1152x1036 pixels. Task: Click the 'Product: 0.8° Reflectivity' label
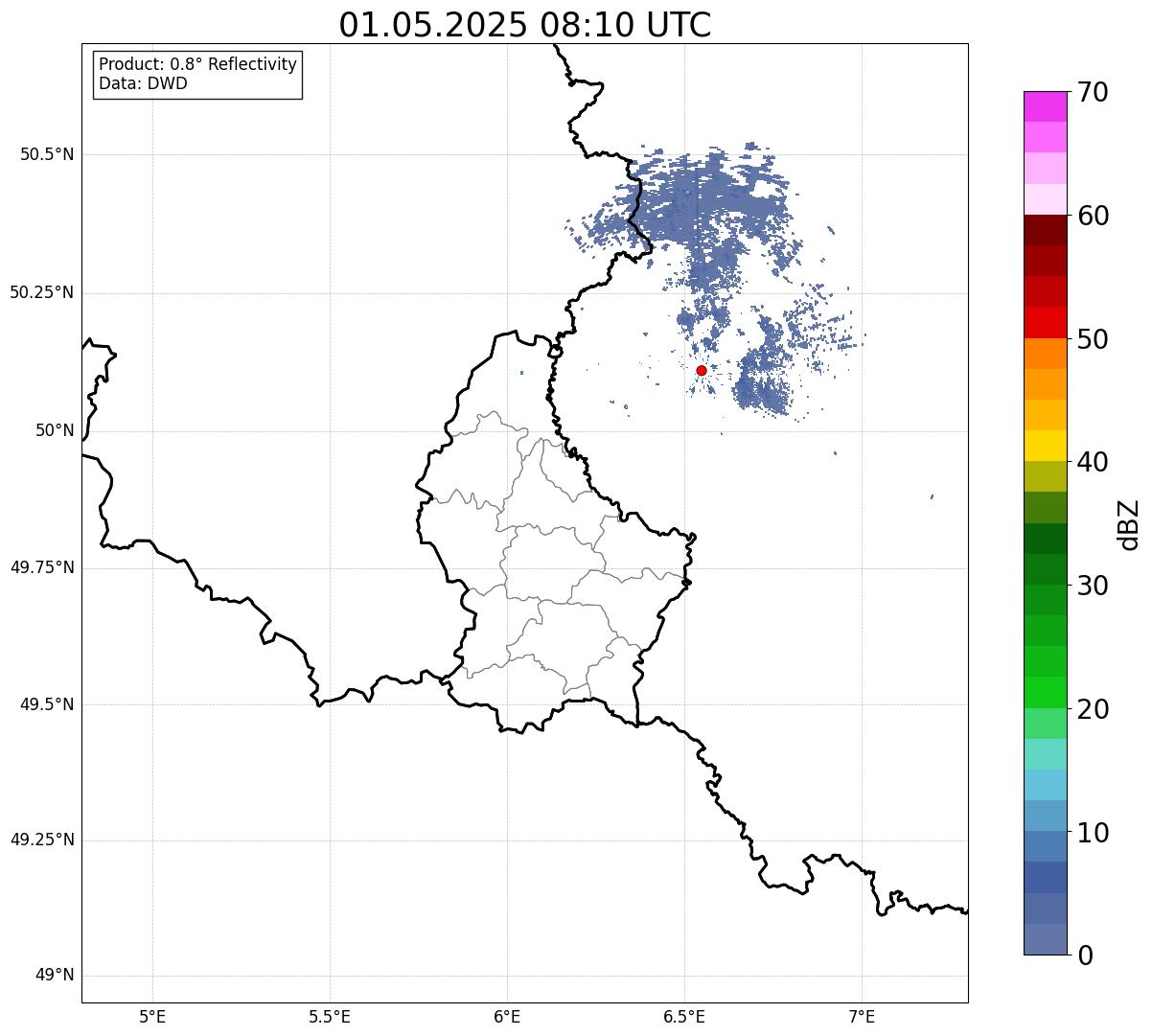[198, 64]
